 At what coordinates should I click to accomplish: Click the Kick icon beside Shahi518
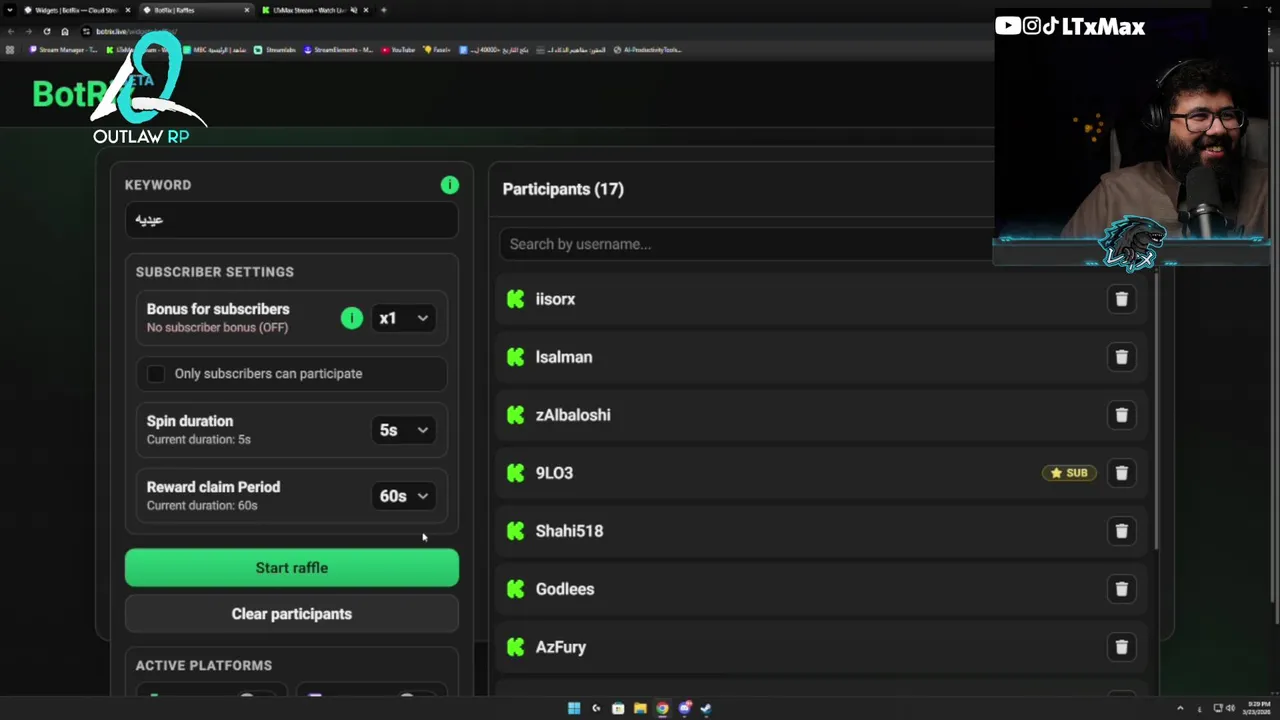[x=516, y=531]
